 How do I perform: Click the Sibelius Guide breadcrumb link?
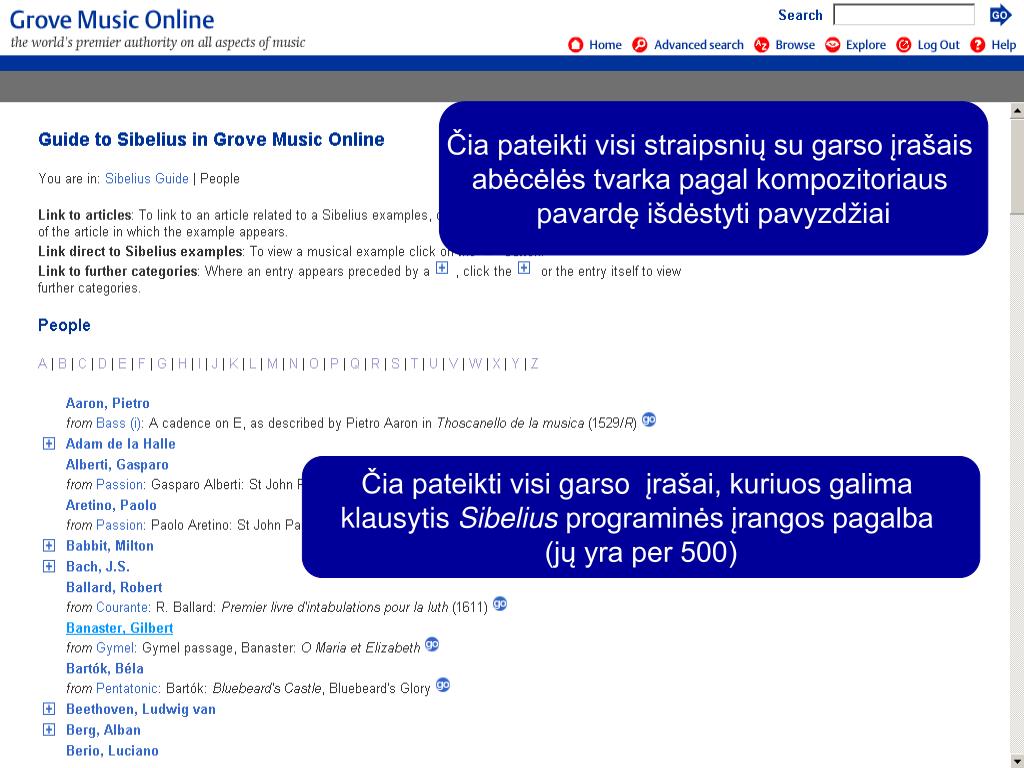coord(147,179)
